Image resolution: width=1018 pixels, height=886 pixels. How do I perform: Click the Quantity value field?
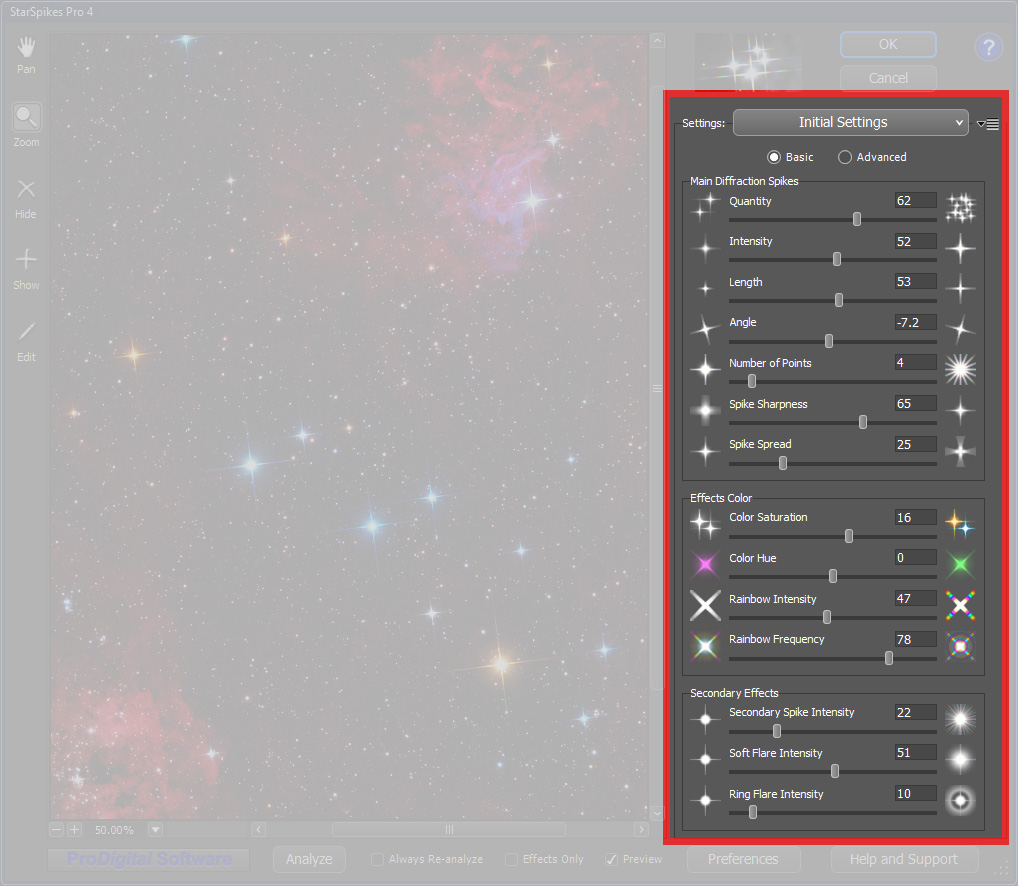(x=915, y=201)
